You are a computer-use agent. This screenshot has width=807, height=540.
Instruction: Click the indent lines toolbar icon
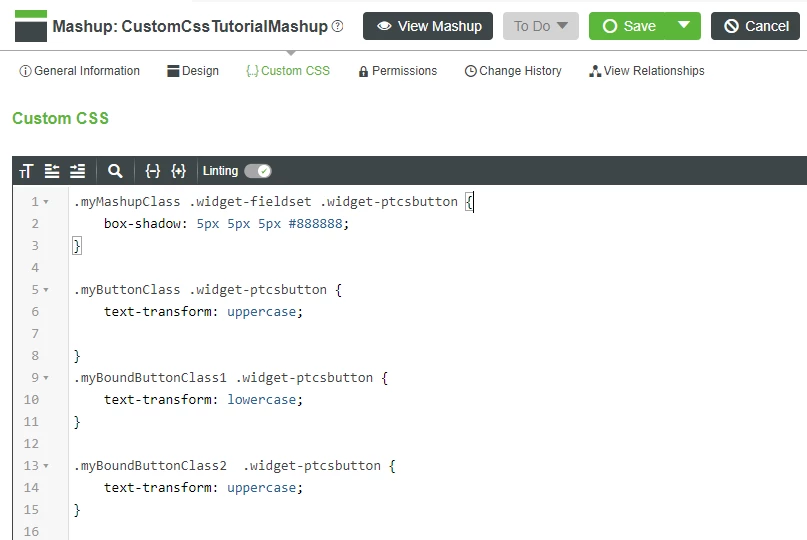tap(77, 171)
